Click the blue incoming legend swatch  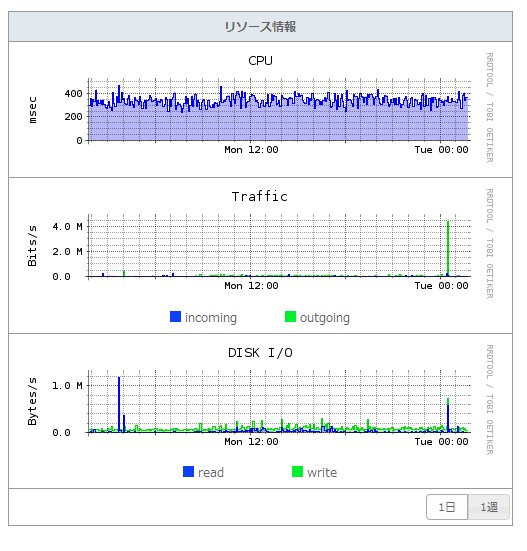[175, 317]
